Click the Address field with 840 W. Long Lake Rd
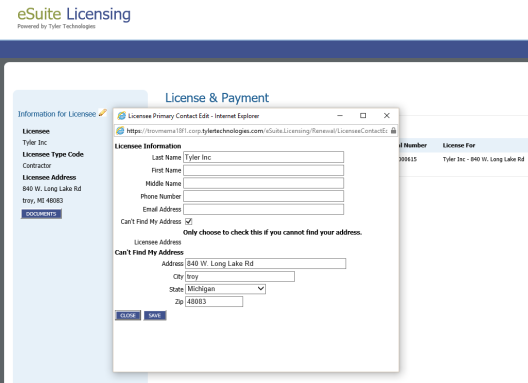 (265, 263)
